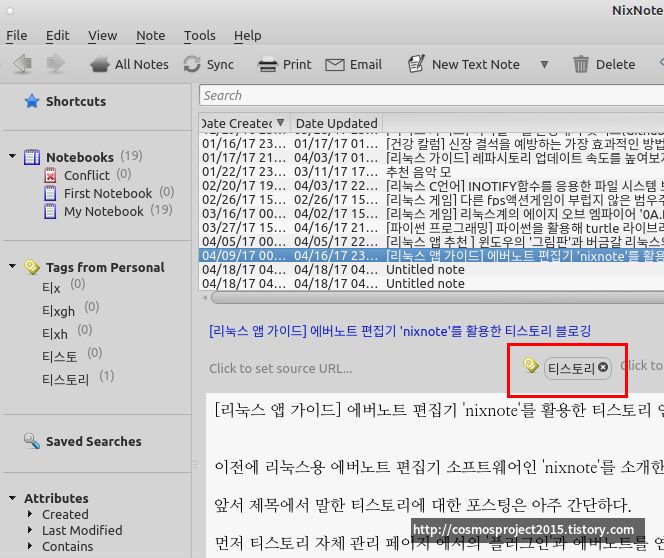Go forward with the right arrow icon
The height and width of the screenshot is (558, 664).
(55, 64)
